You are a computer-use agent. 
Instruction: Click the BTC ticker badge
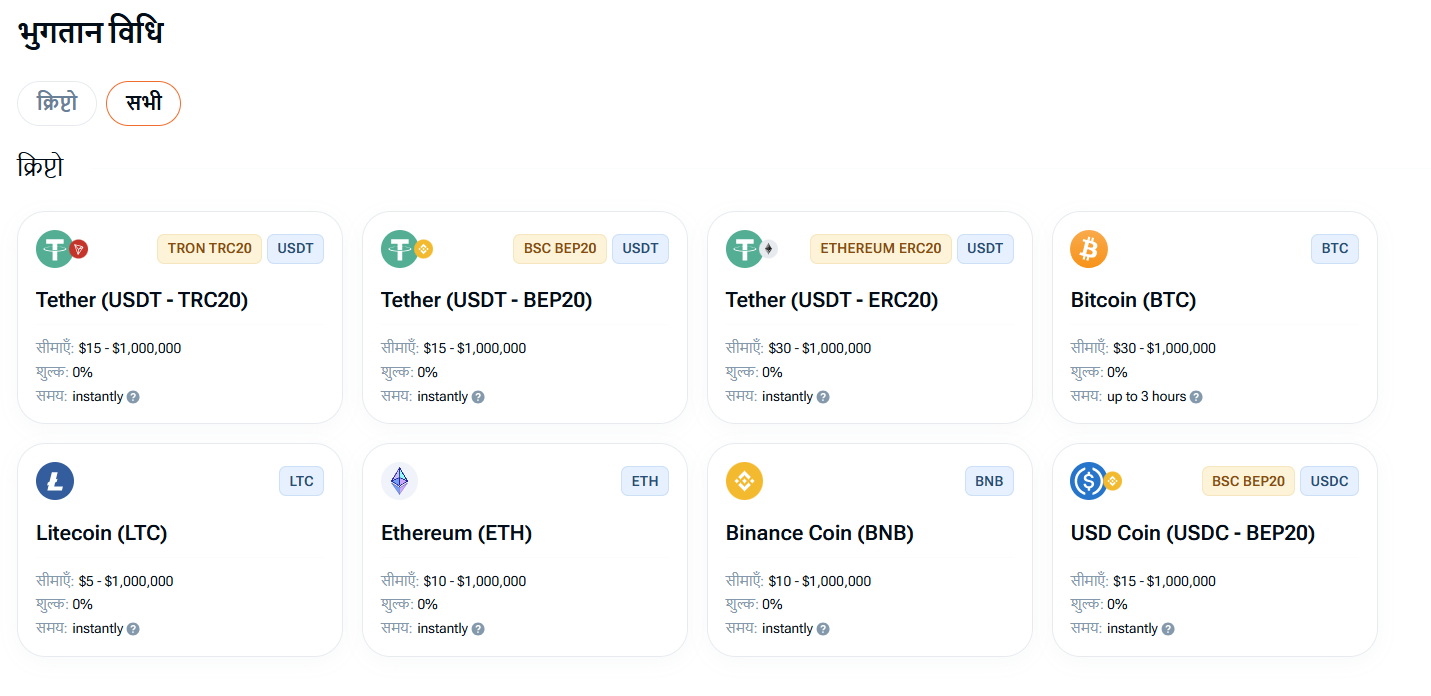(x=1335, y=249)
